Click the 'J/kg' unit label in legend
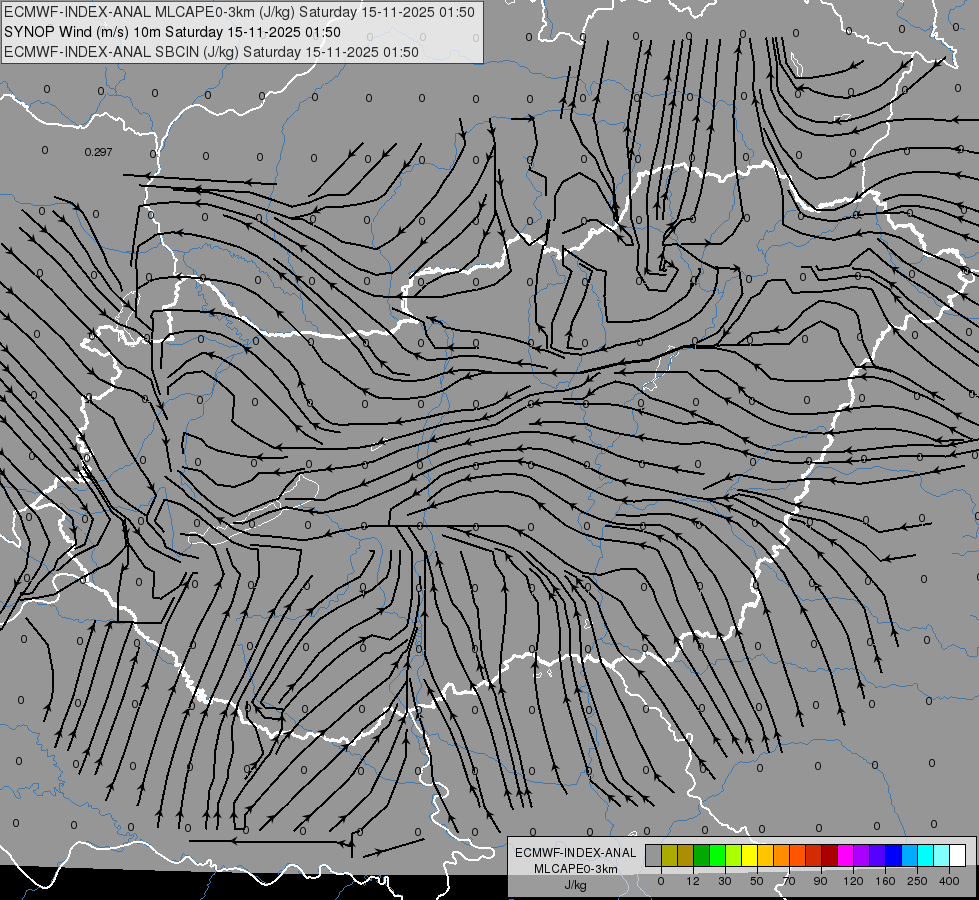 [576, 885]
